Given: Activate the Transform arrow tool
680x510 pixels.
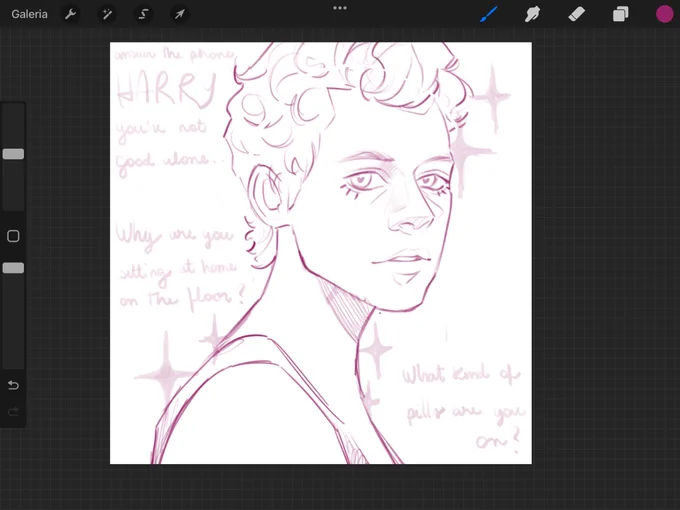Looking at the screenshot, I should [x=179, y=14].
